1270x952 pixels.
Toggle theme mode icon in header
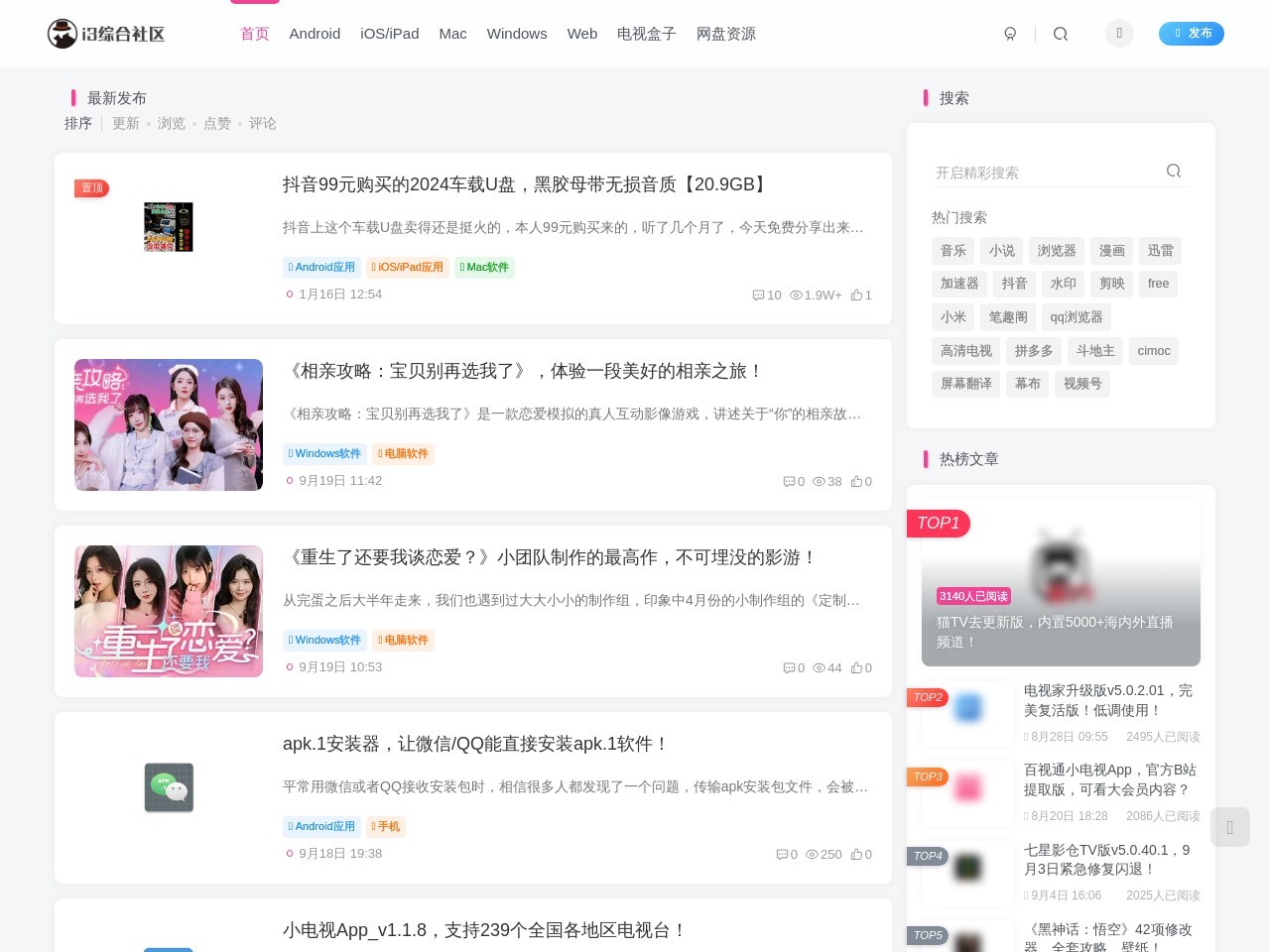click(x=1010, y=34)
